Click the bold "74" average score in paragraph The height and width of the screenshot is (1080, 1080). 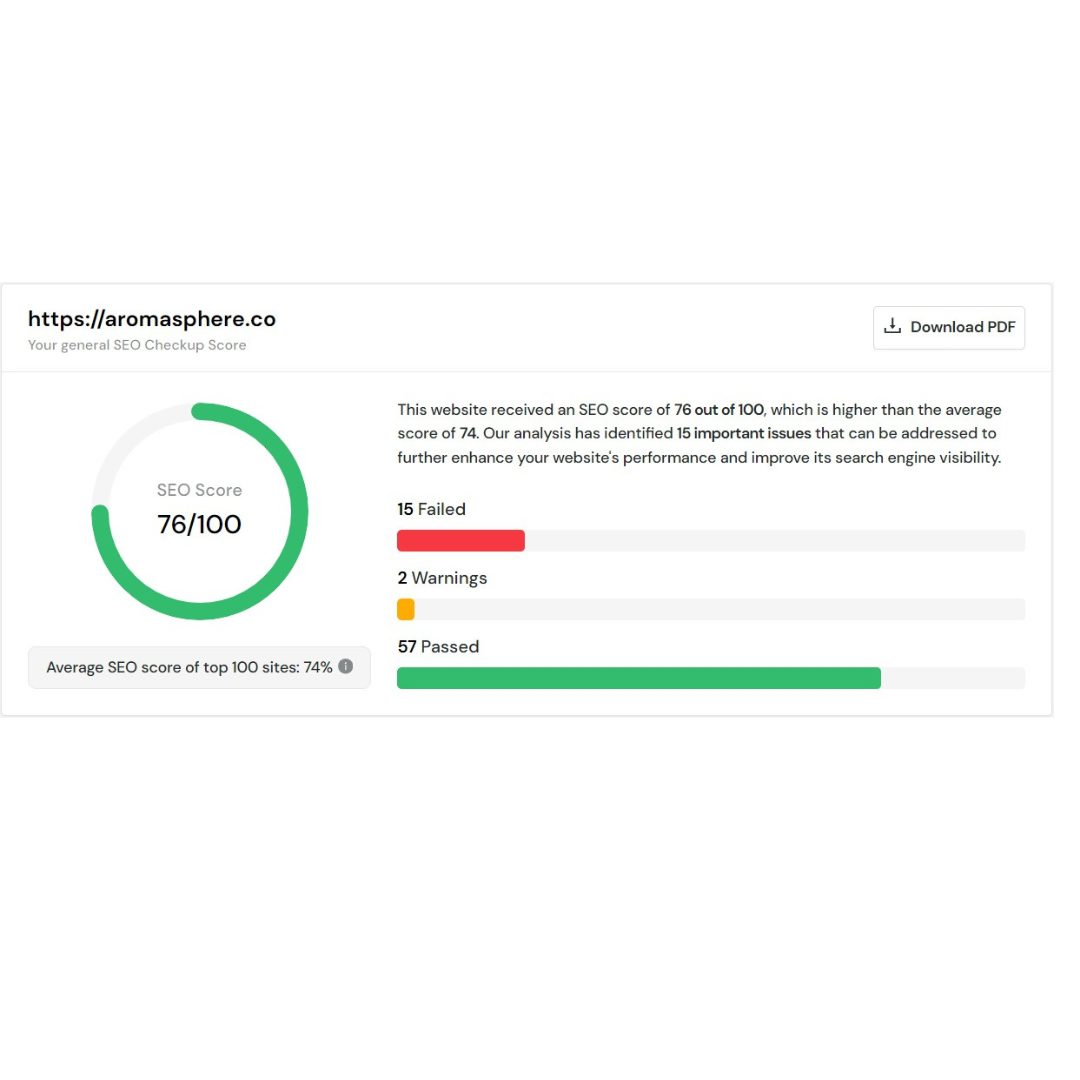(467, 434)
